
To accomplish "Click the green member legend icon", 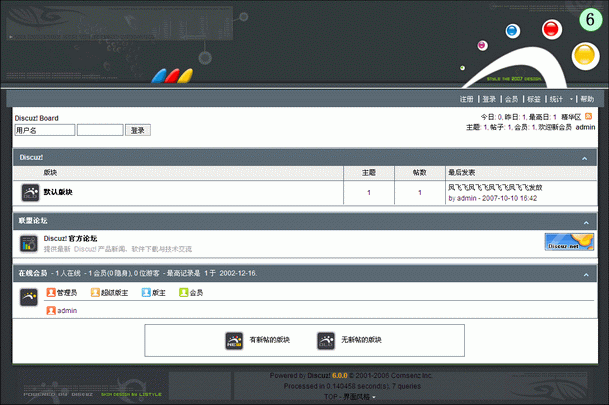I will click(x=183, y=292).
